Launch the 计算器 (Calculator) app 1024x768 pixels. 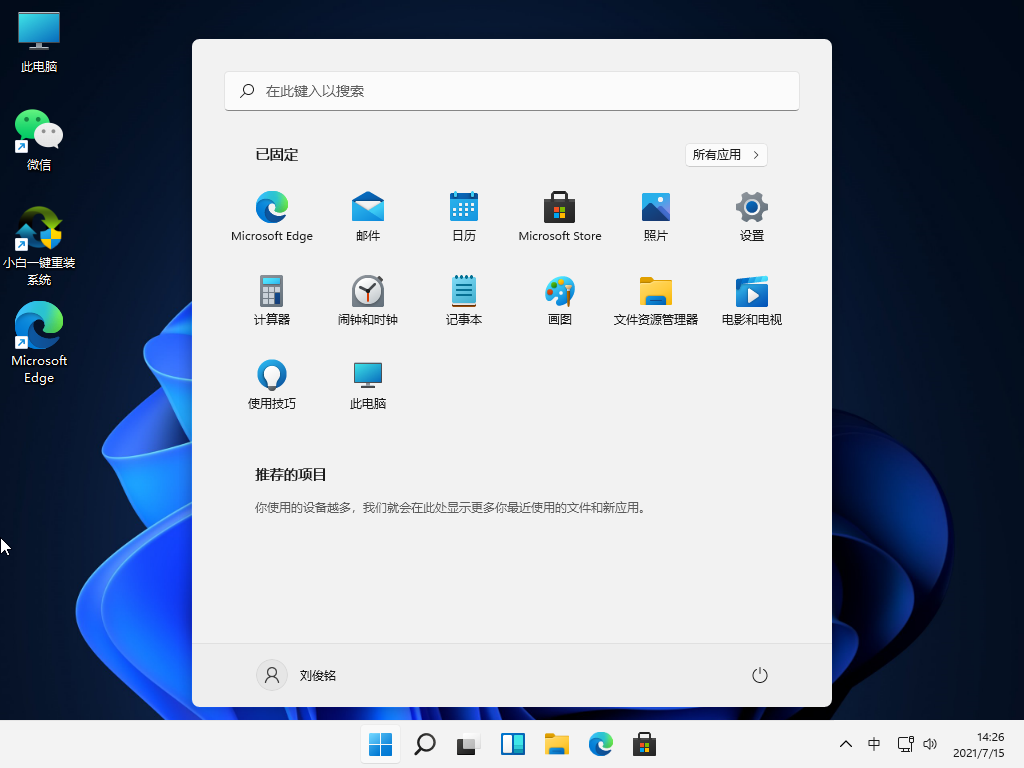pos(271,299)
